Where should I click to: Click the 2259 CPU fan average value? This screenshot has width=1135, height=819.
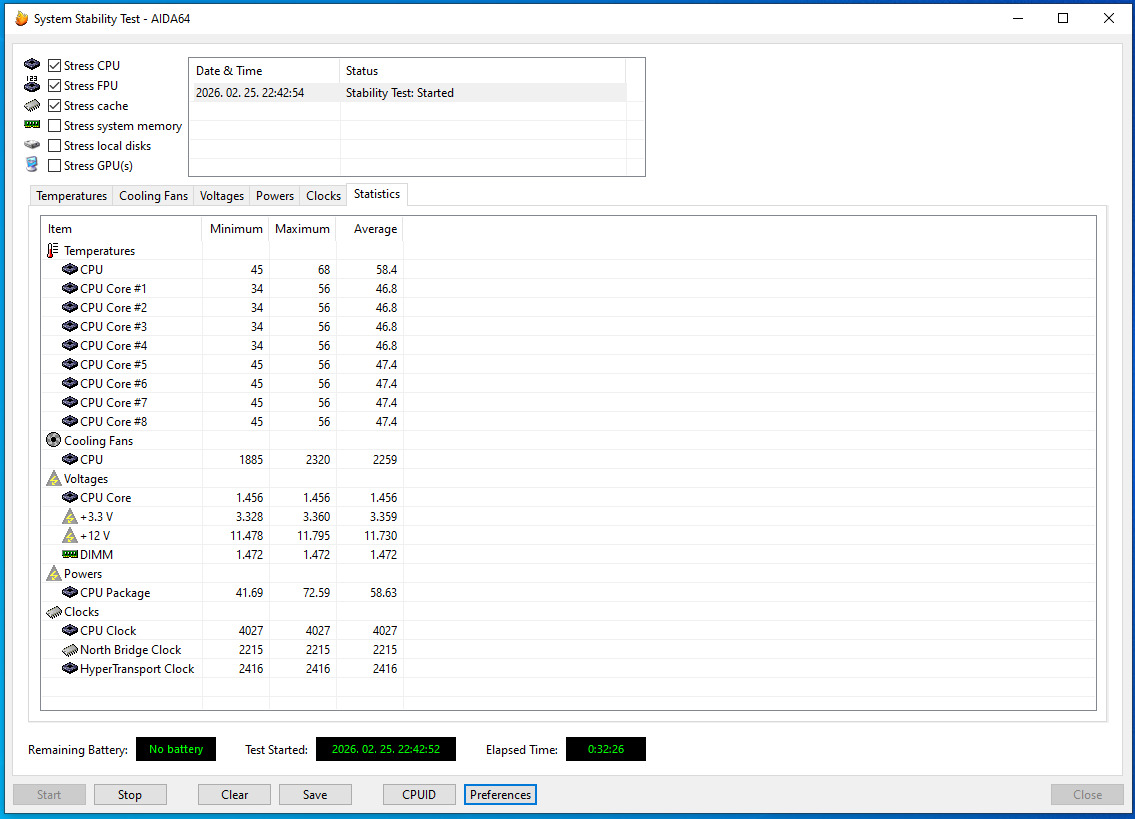384,459
